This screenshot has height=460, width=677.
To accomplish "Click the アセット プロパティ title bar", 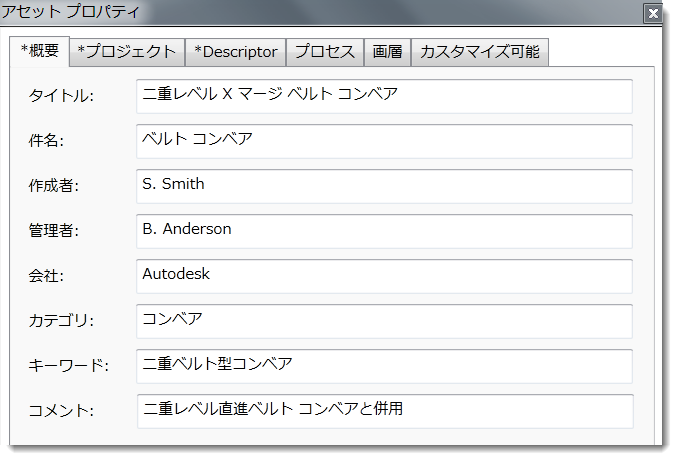I will pos(300,14).
